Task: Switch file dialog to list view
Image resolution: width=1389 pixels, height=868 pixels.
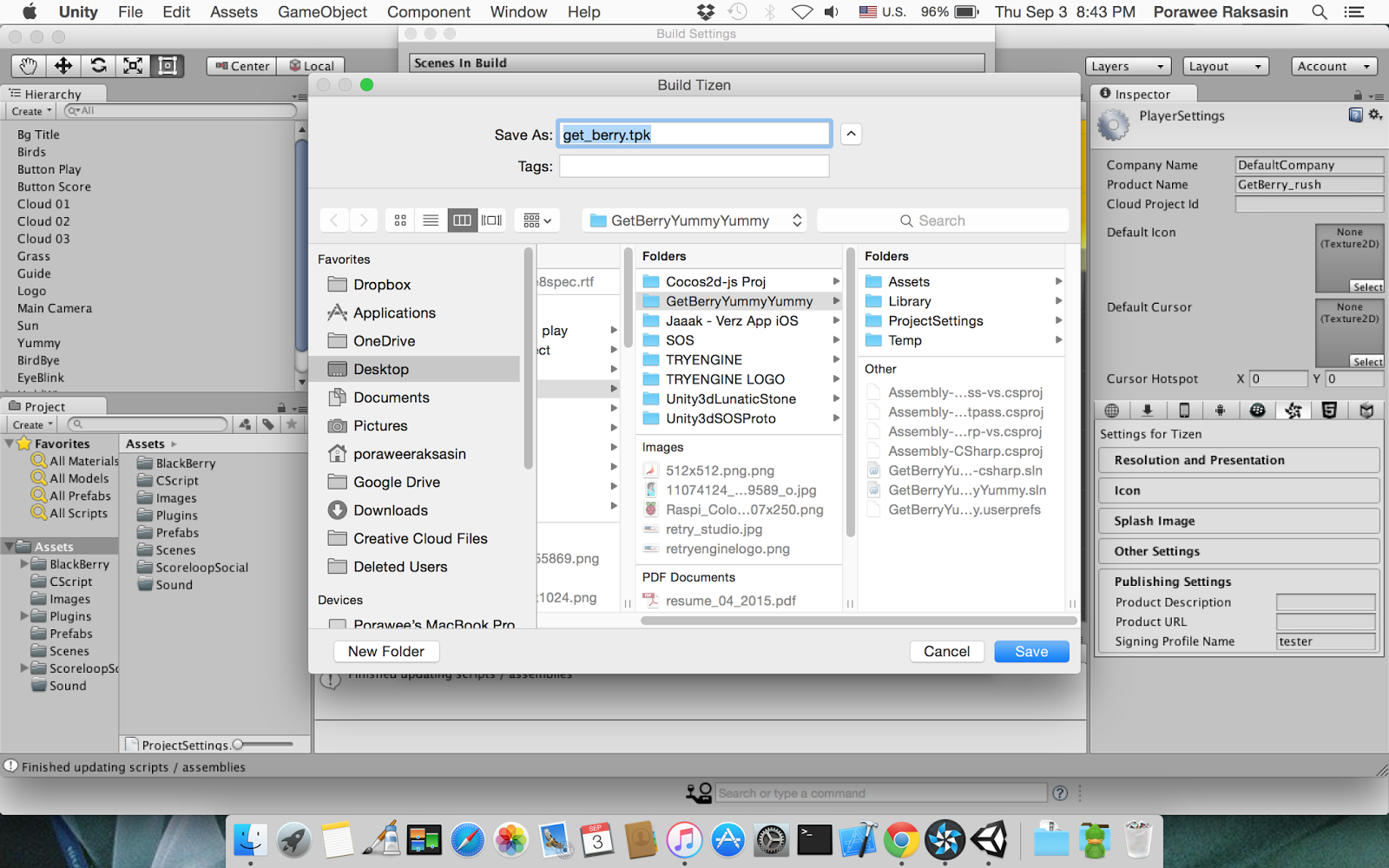Action: 431,220
